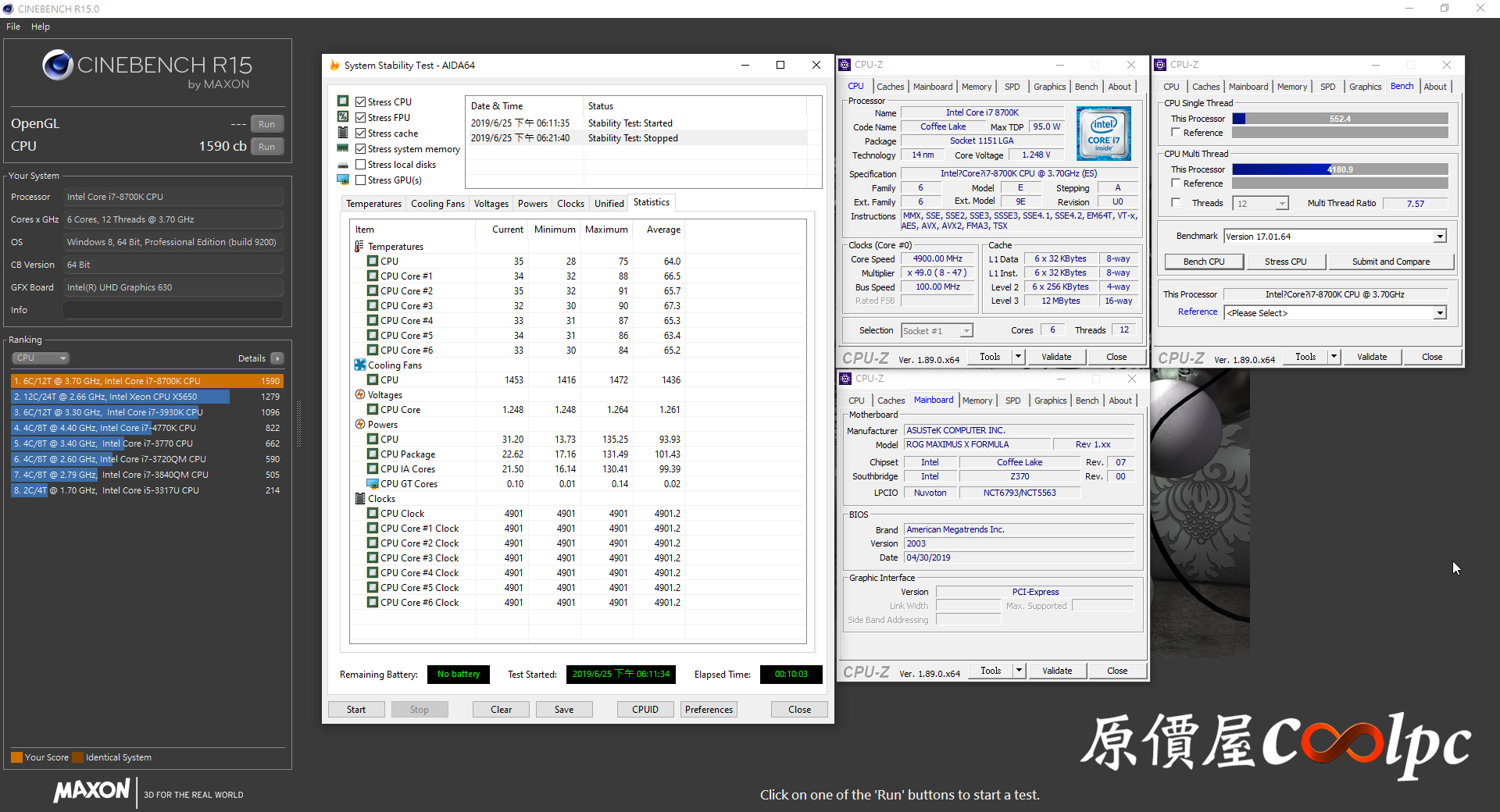Click the cooling fan CPU row icon
The width and height of the screenshot is (1500, 812).
pos(373,379)
